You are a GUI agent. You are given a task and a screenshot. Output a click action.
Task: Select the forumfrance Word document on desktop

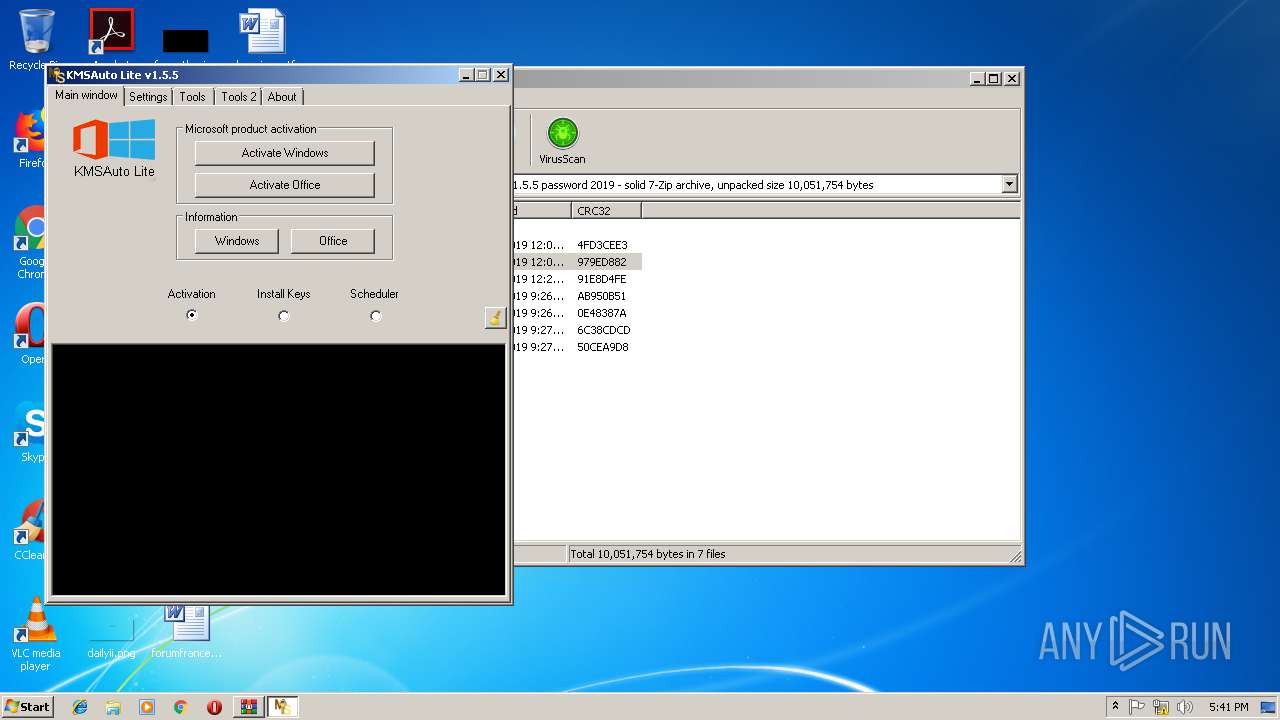point(187,632)
